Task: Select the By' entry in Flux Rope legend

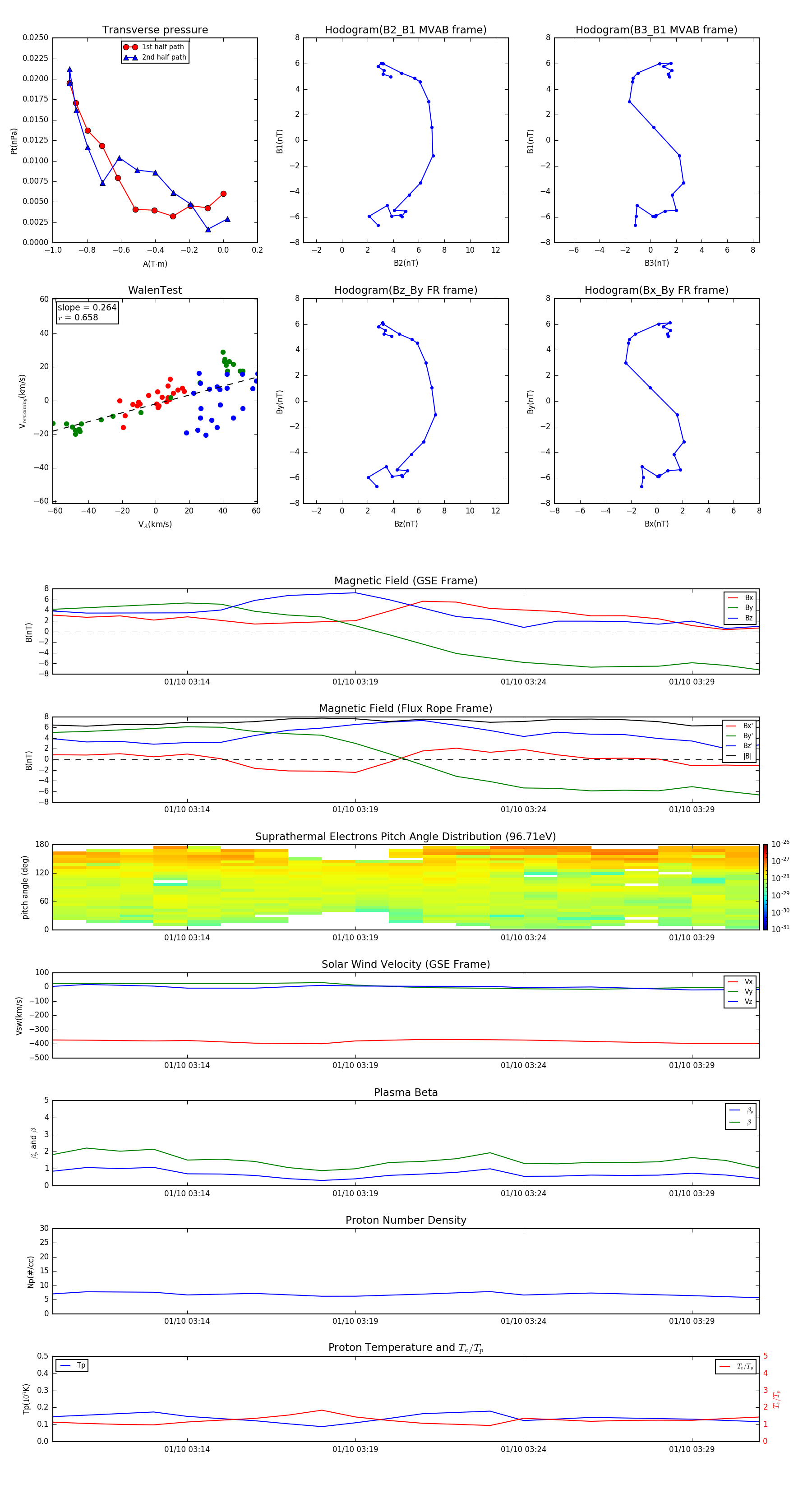Action: coord(740,736)
